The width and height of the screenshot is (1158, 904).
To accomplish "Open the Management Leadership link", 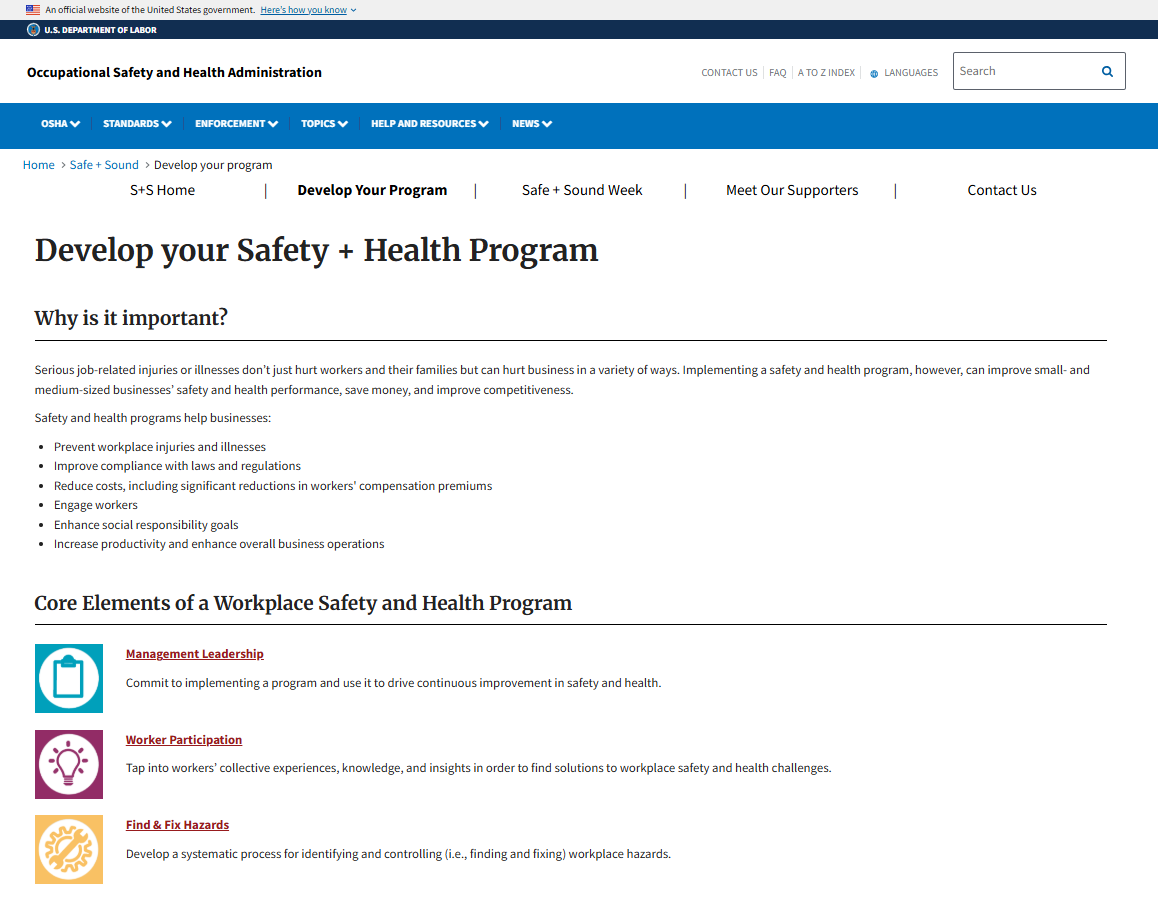I will [x=194, y=654].
